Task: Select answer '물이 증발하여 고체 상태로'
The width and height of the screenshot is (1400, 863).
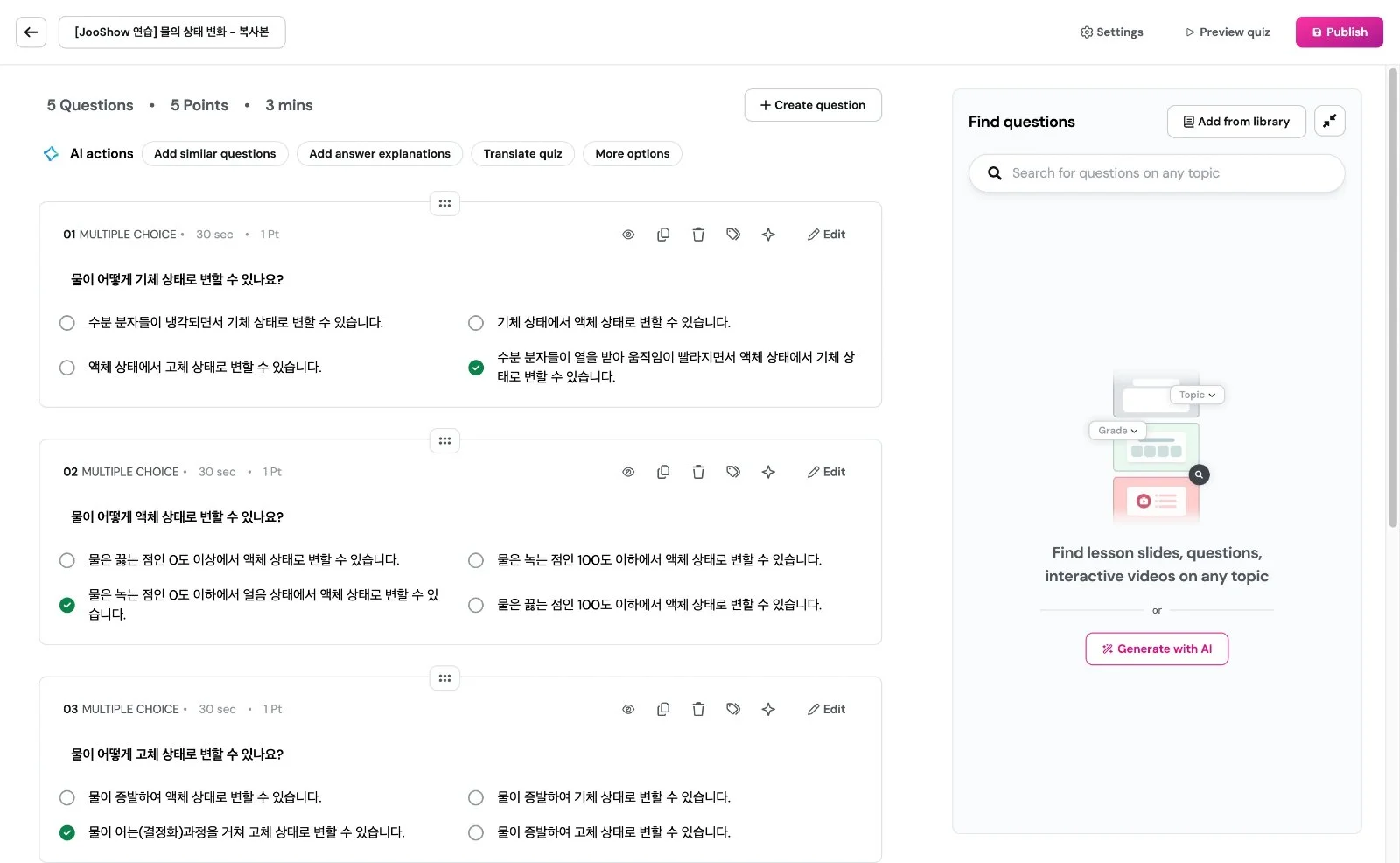Action: pos(476,832)
